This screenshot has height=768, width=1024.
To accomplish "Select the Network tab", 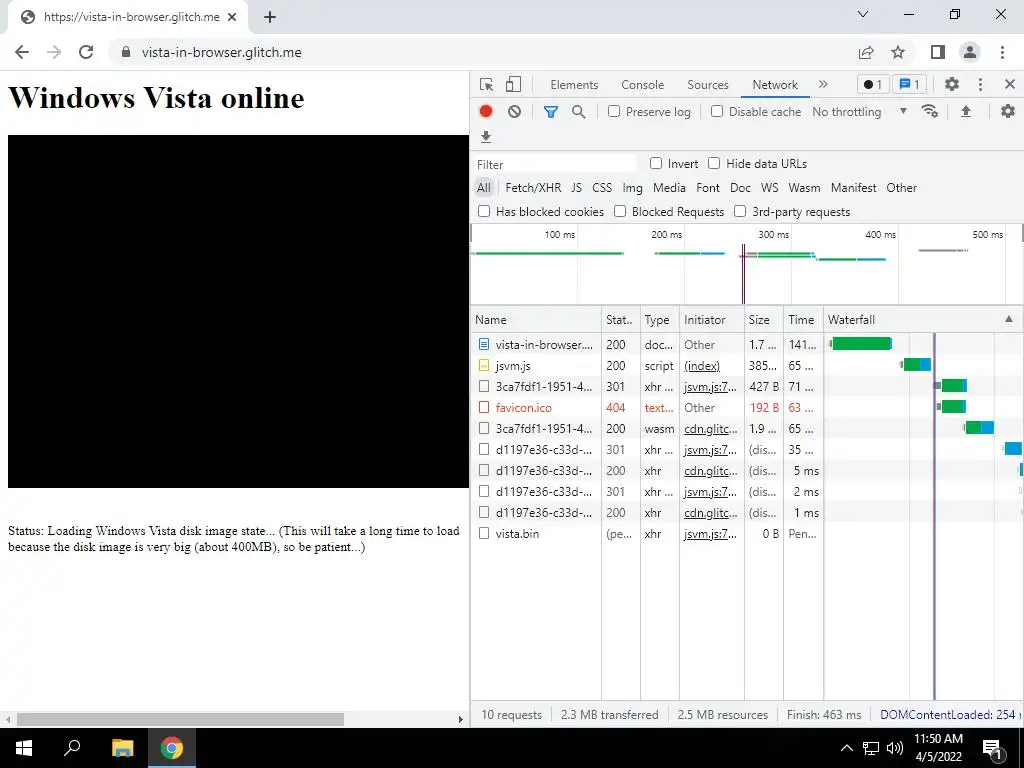I will pyautogui.click(x=775, y=85).
